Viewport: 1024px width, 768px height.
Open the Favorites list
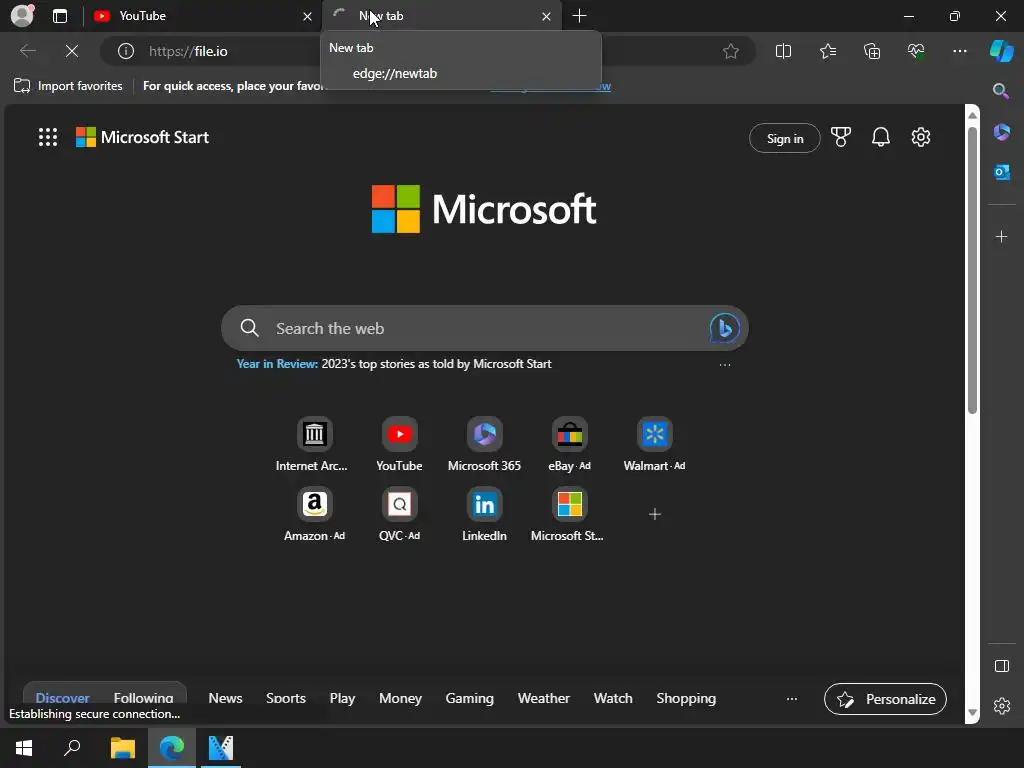coord(827,51)
